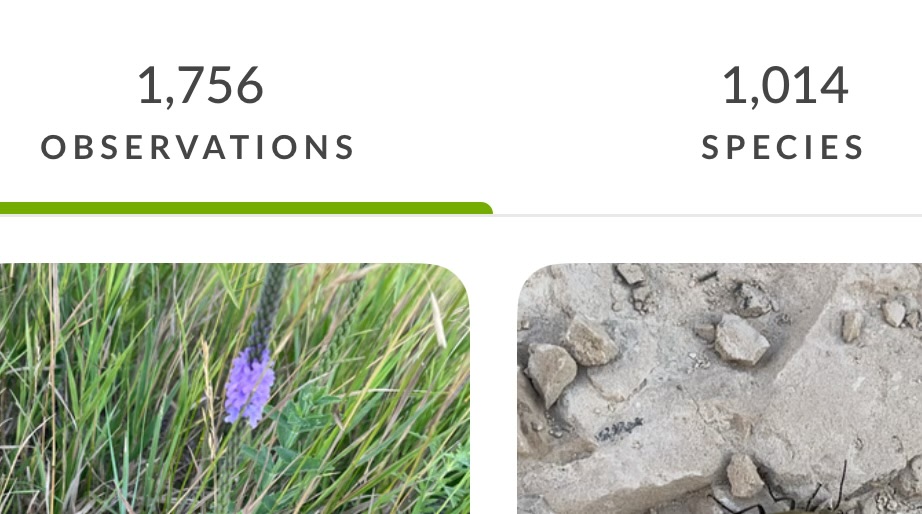Viewport: 922px width, 514px height.
Task: Click the 1,014 species count
Action: coord(785,86)
